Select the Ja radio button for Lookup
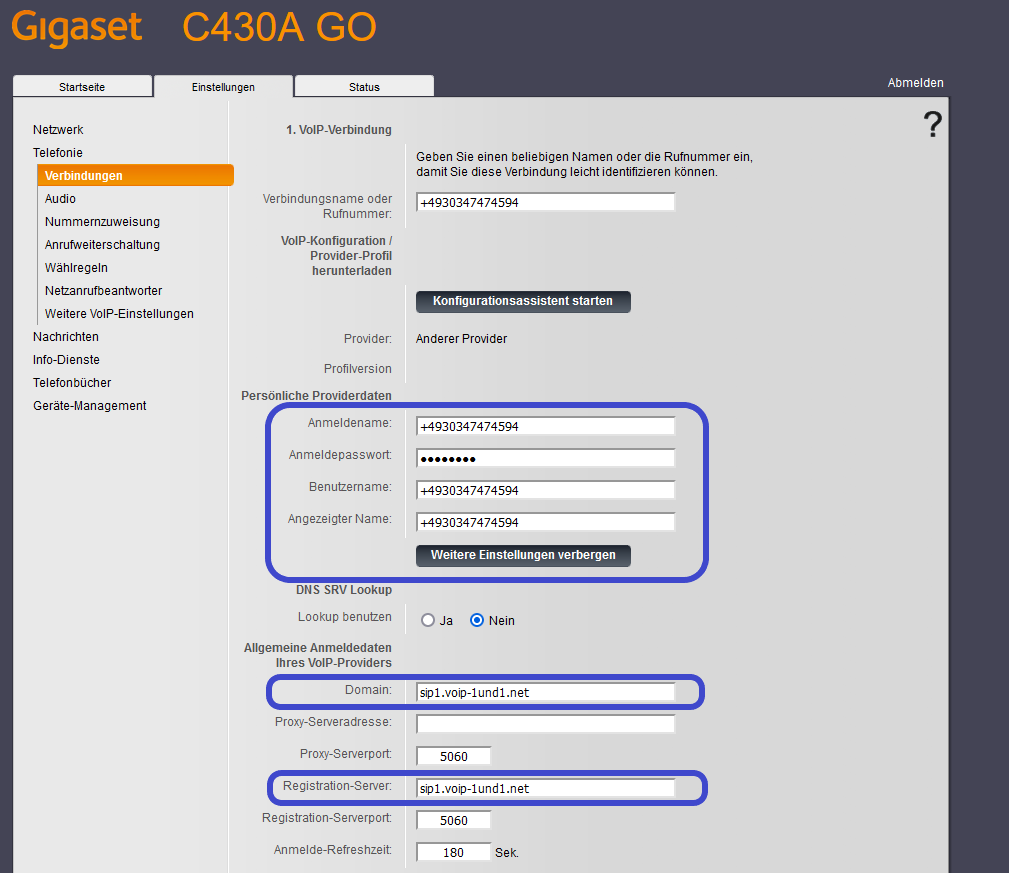Viewport: 1009px width, 873px height. [x=428, y=620]
